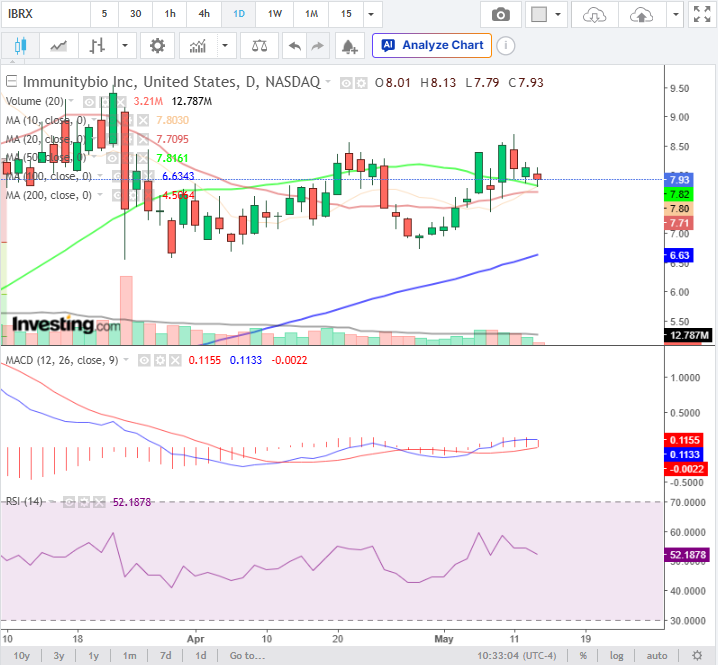
Task: Toggle visibility of main Immunitybio series
Action: (346, 83)
